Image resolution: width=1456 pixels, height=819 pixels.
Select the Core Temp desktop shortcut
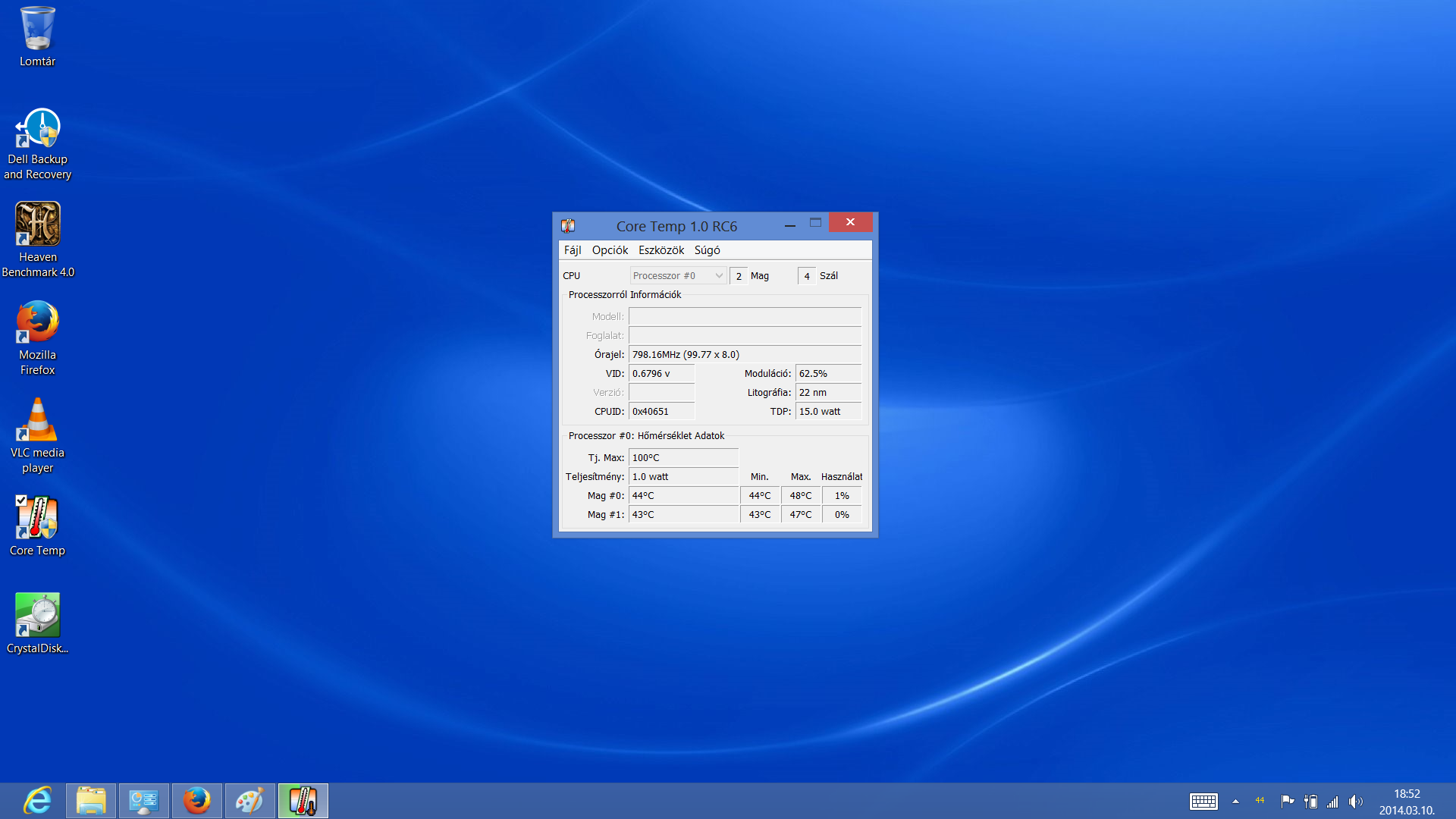coord(38,518)
